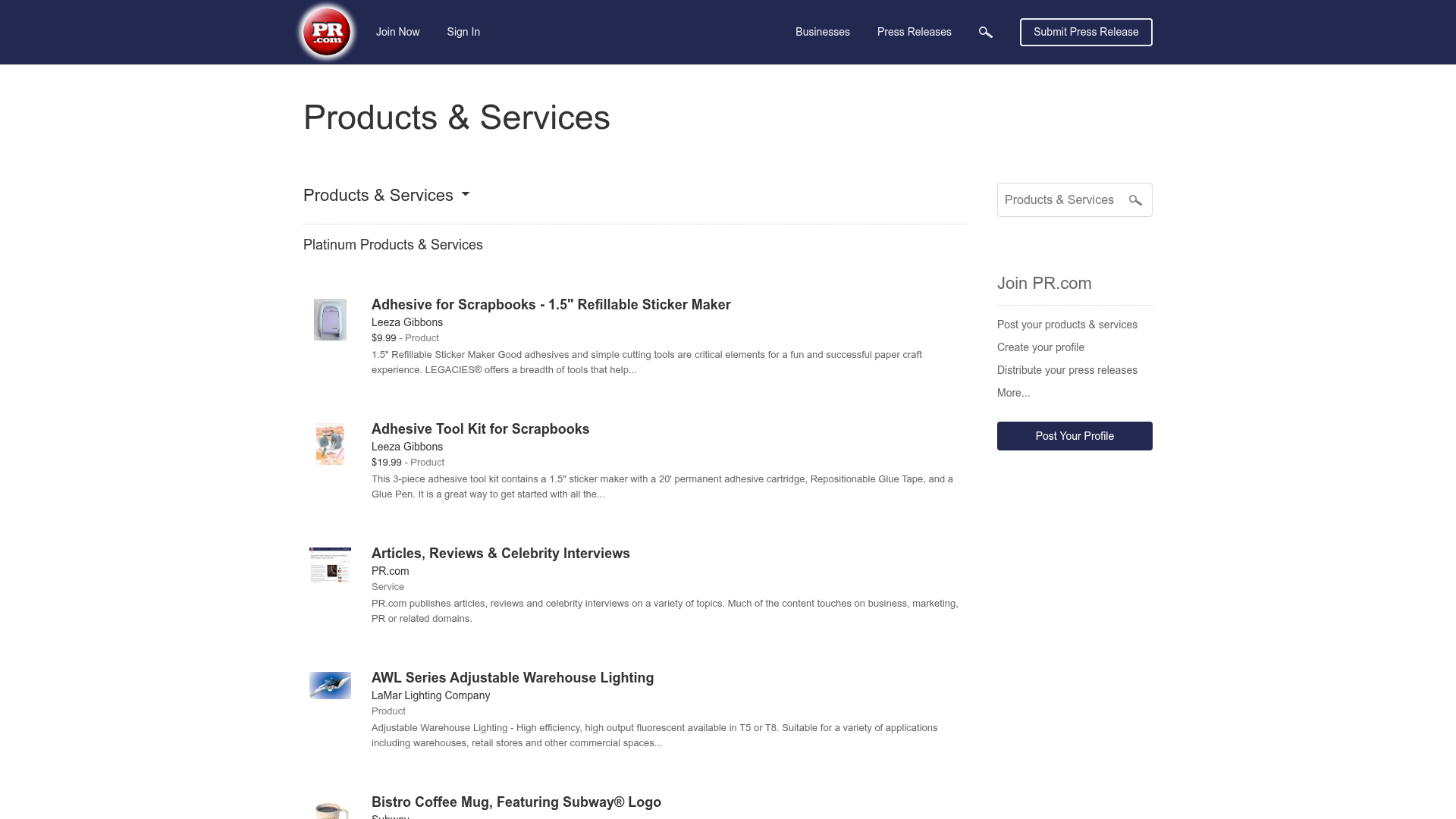1456x819 pixels.
Task: Open AWL Series Adjustable Warehouse Lighting title
Action: 513,677
